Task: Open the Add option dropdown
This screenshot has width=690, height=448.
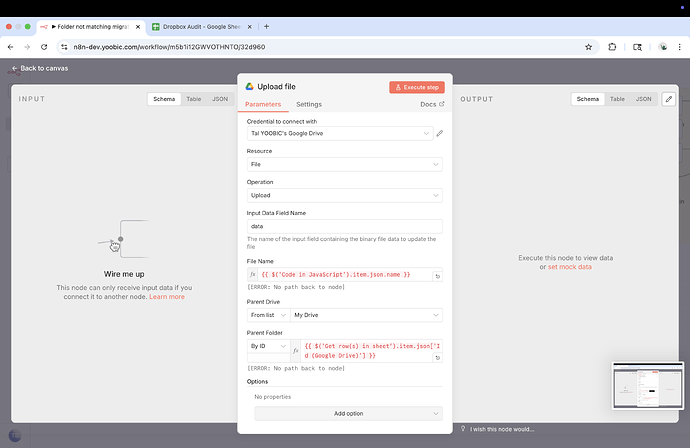Action: pos(349,414)
